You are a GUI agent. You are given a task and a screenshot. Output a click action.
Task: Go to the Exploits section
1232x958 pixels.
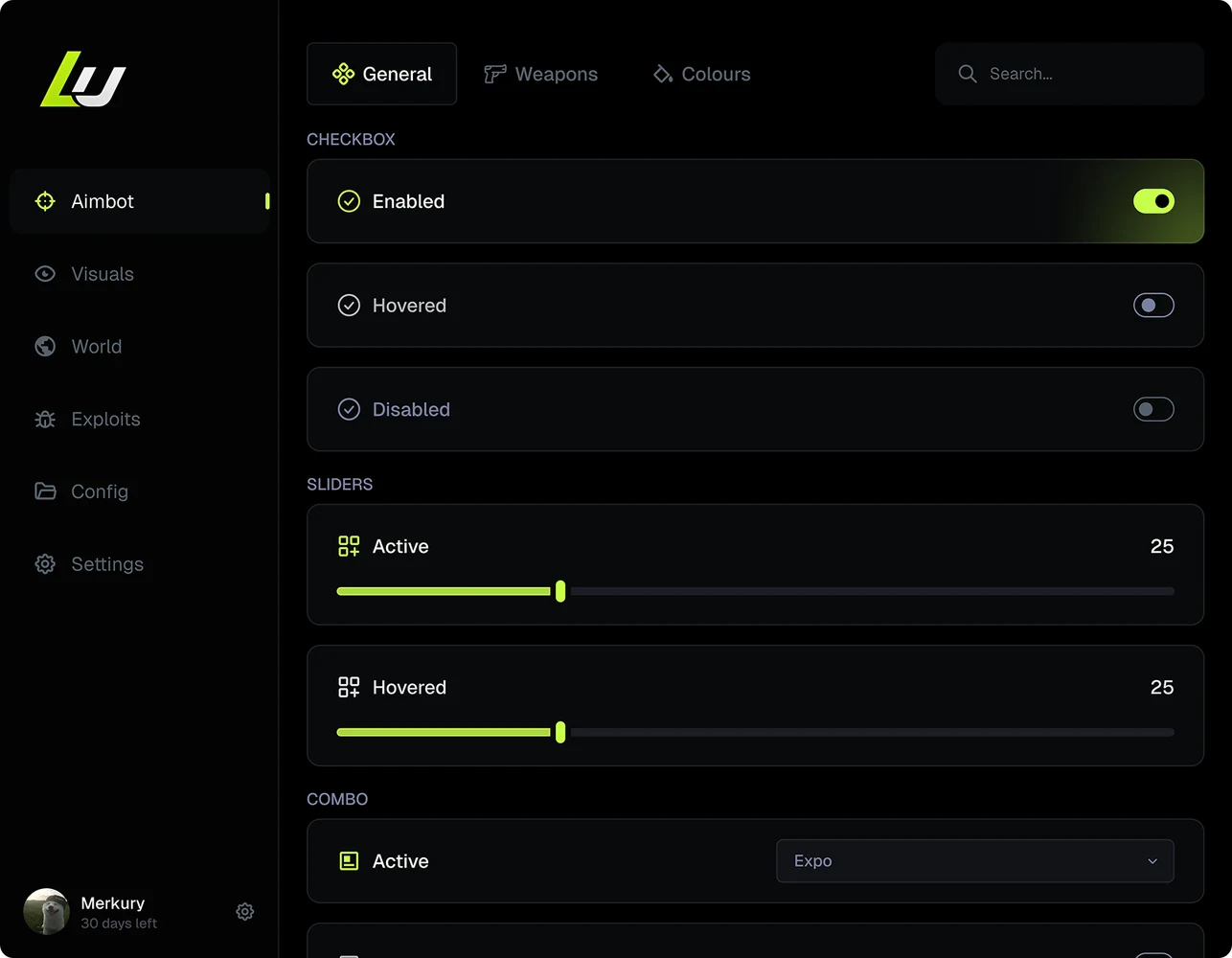tap(140, 419)
